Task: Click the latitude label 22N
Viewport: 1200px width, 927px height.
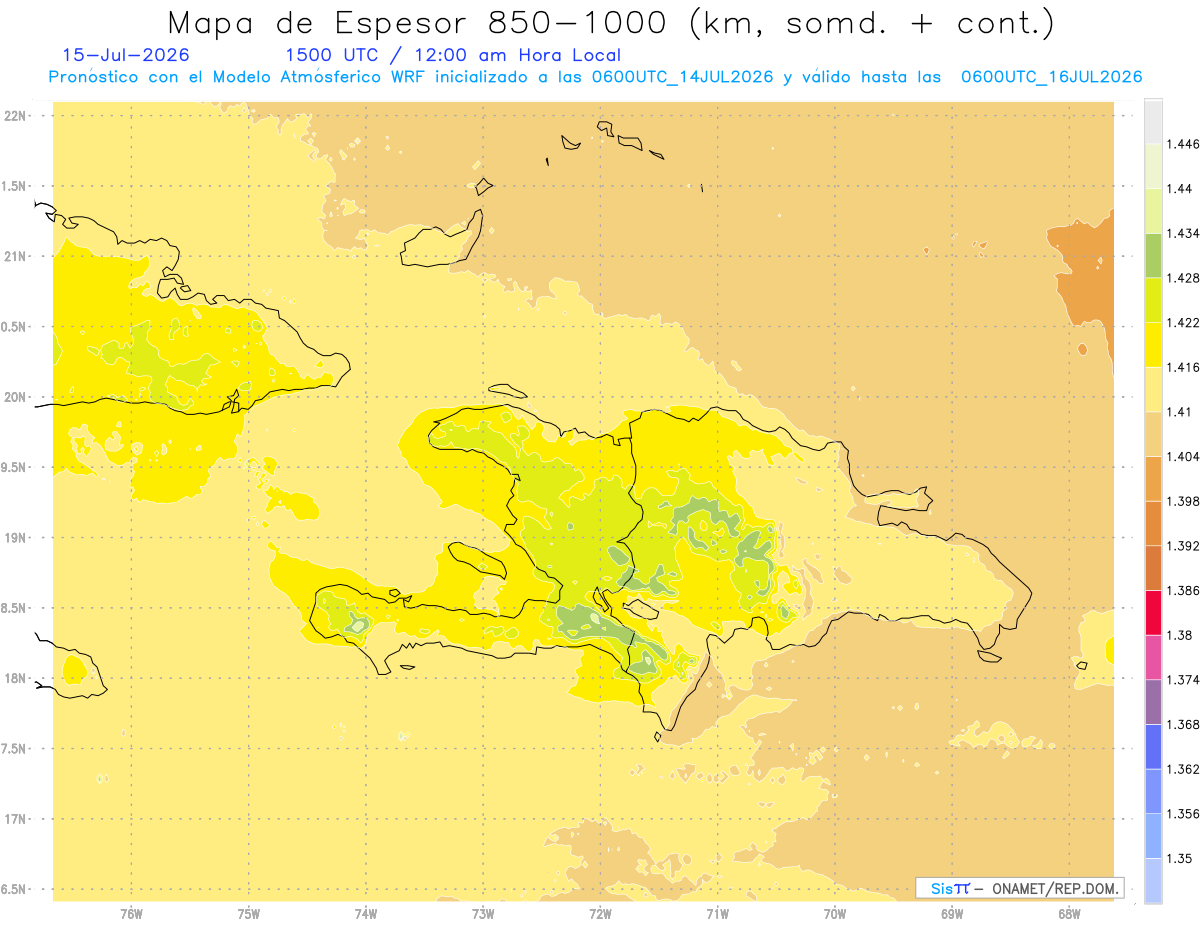Action: point(16,115)
